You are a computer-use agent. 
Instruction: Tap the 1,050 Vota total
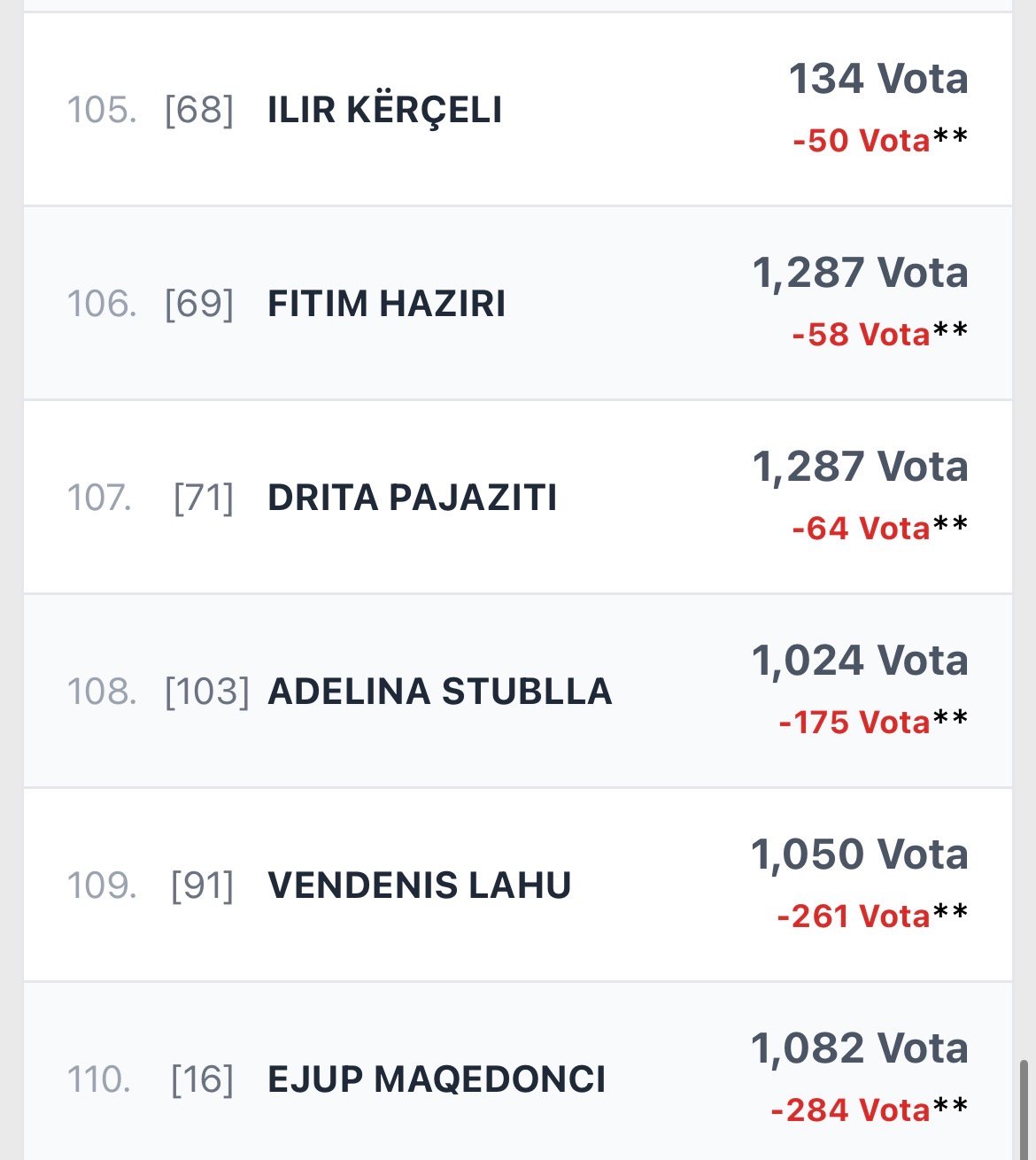click(860, 855)
